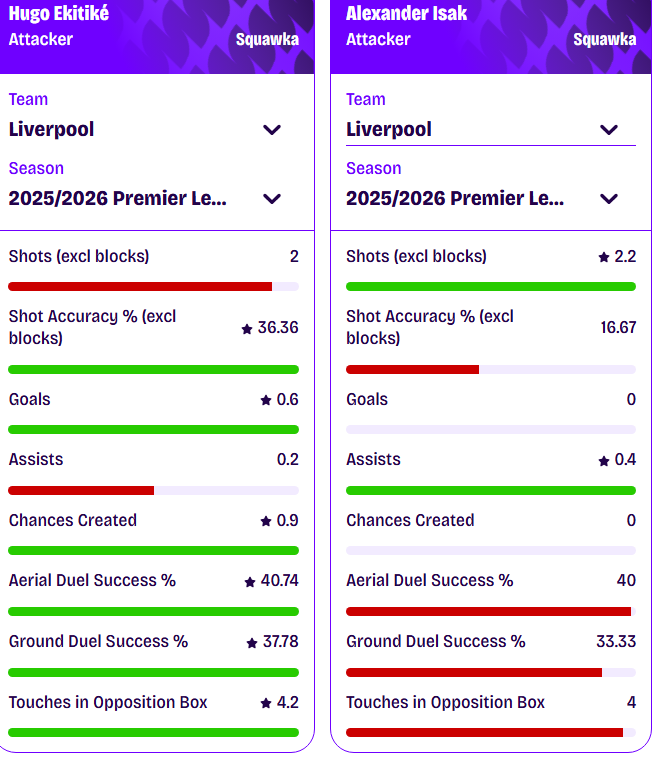Click the star next to Isak's Shots value
Screen dimensions: 660x771
pyautogui.click(x=604, y=257)
